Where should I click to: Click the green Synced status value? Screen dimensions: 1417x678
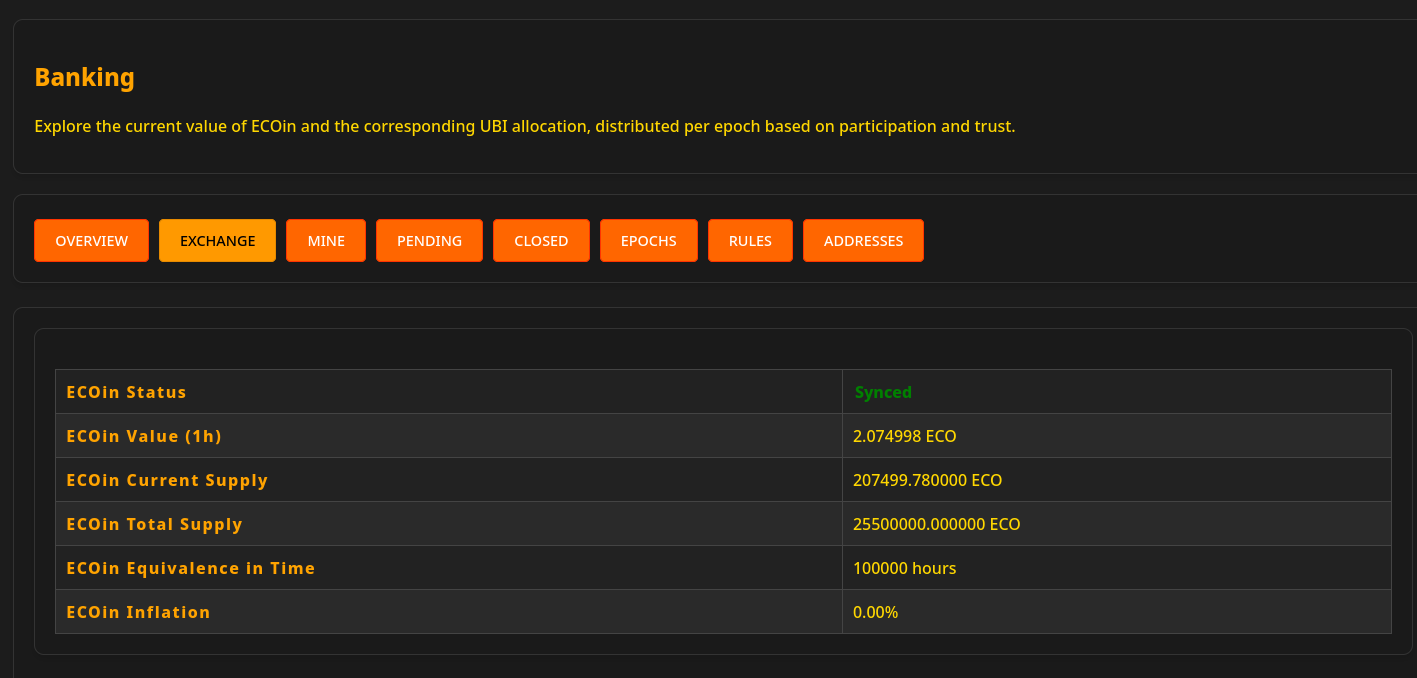[883, 392]
